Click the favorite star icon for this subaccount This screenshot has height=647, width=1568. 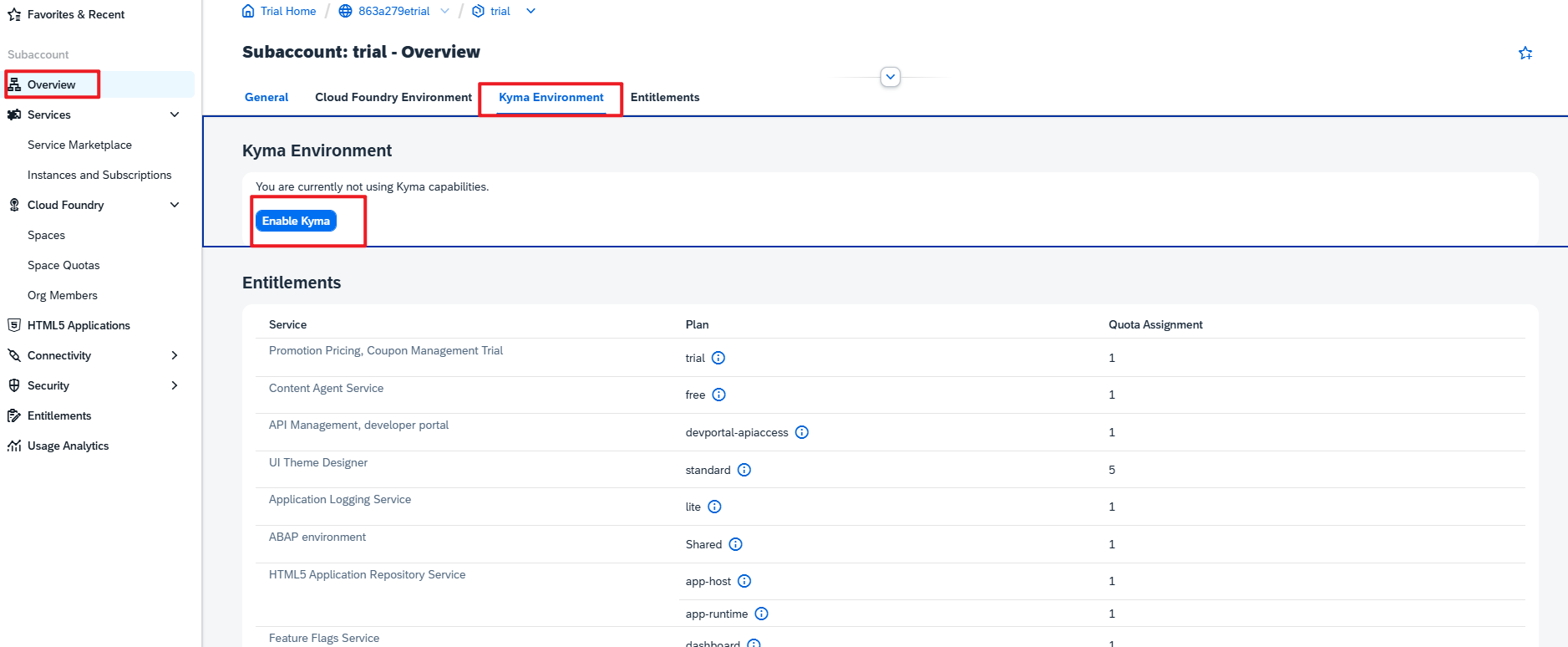click(x=1525, y=53)
